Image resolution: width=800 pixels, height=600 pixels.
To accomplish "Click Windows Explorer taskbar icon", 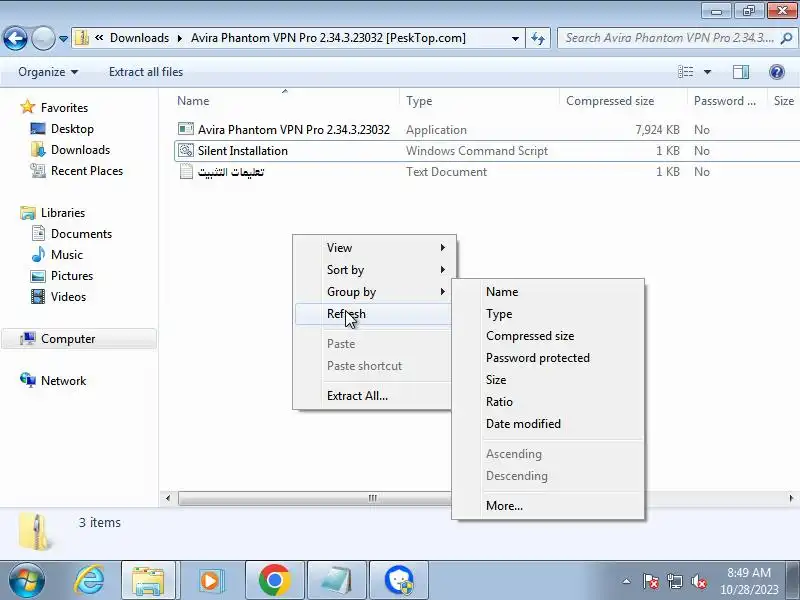I will [148, 581].
